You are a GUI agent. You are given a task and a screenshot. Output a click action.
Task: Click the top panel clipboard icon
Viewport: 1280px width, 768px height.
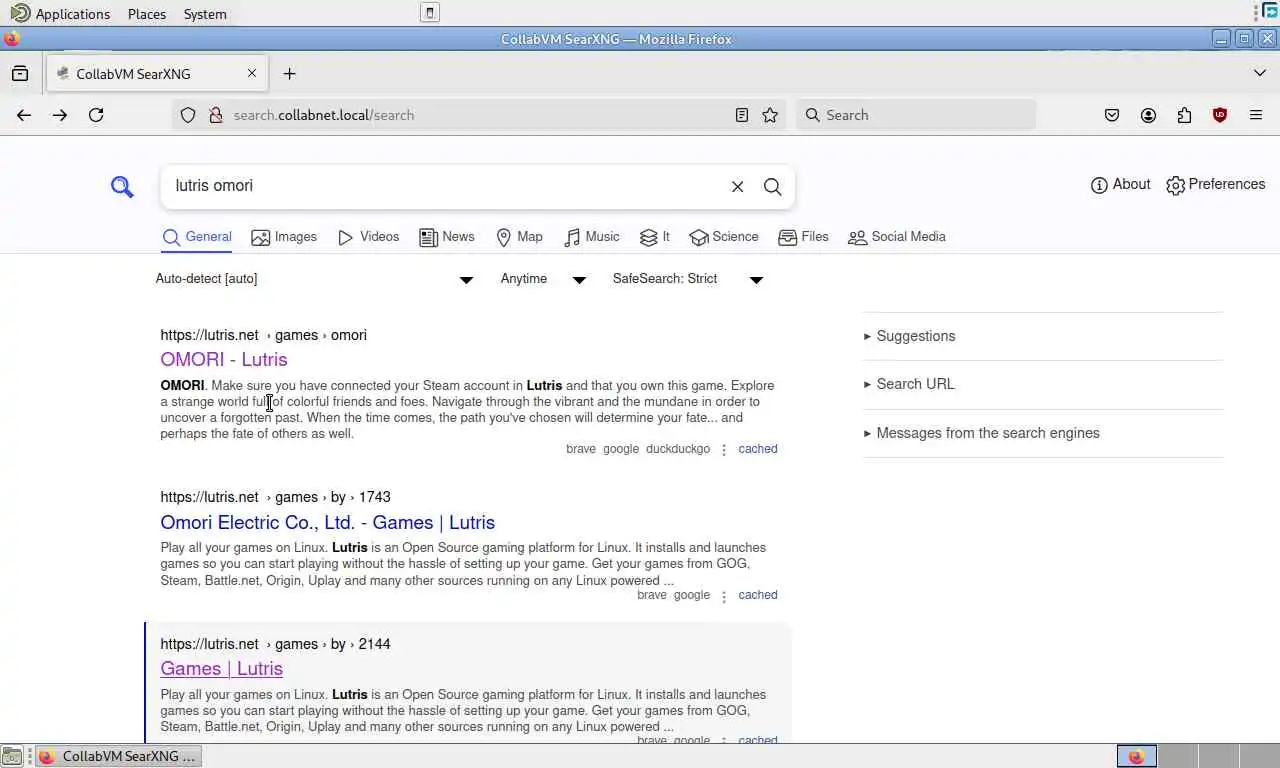[x=430, y=13]
